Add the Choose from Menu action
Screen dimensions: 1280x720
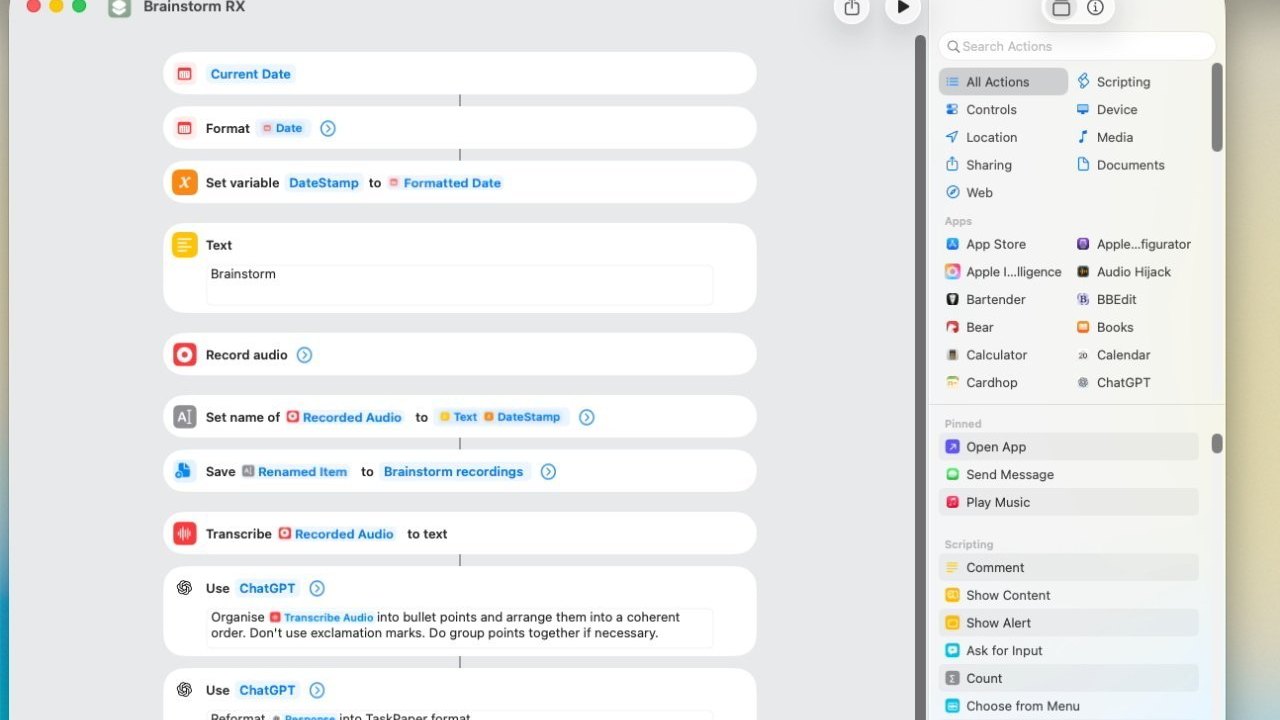(1068, 706)
